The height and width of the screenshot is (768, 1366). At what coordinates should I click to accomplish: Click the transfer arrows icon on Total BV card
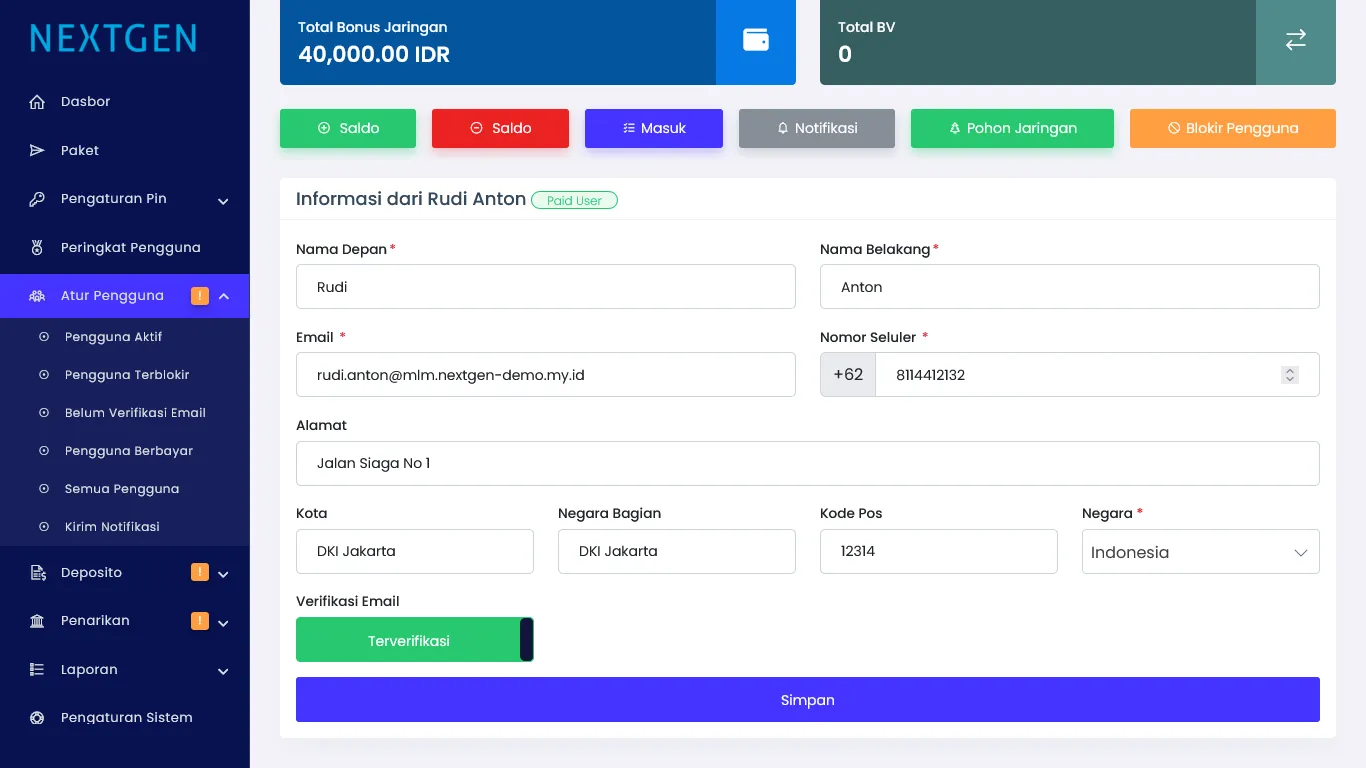click(1295, 40)
